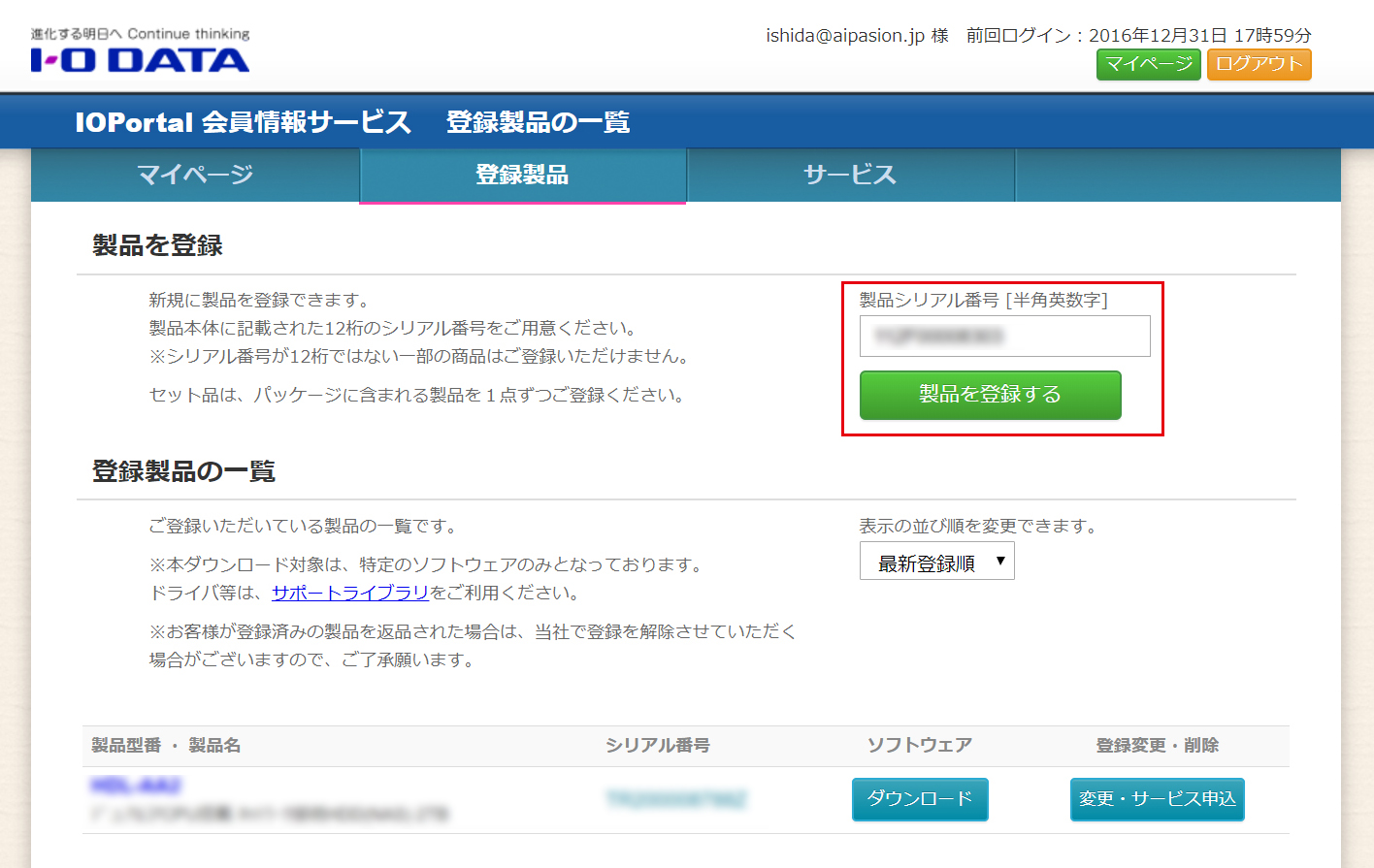Click the 登録製品の一覧 section heading
Image resolution: width=1374 pixels, height=868 pixels.
(183, 471)
